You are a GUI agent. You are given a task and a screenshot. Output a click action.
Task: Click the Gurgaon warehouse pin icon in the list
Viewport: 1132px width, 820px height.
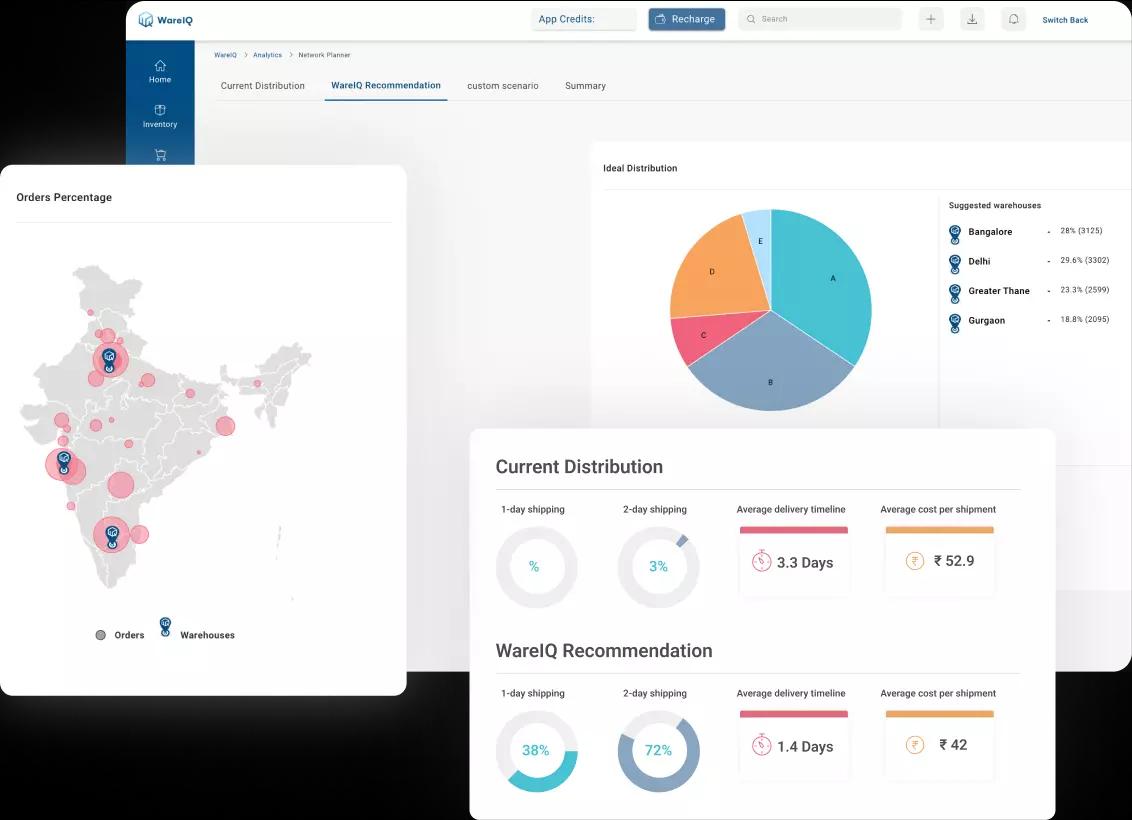point(955,323)
